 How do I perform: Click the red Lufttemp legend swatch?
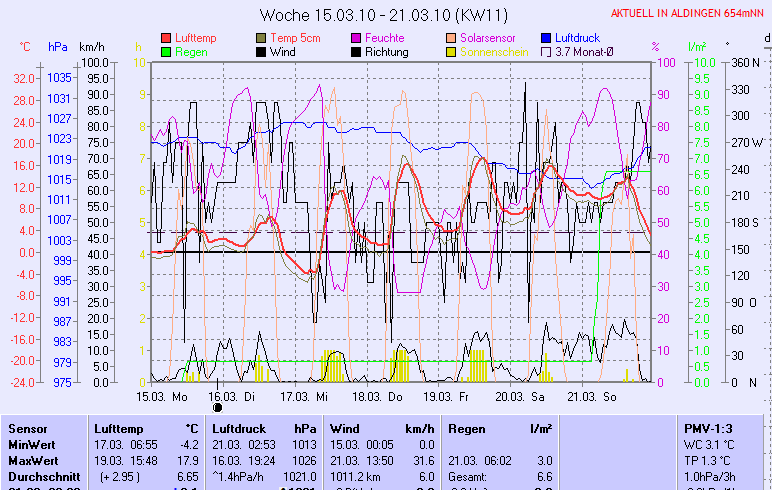coord(166,38)
